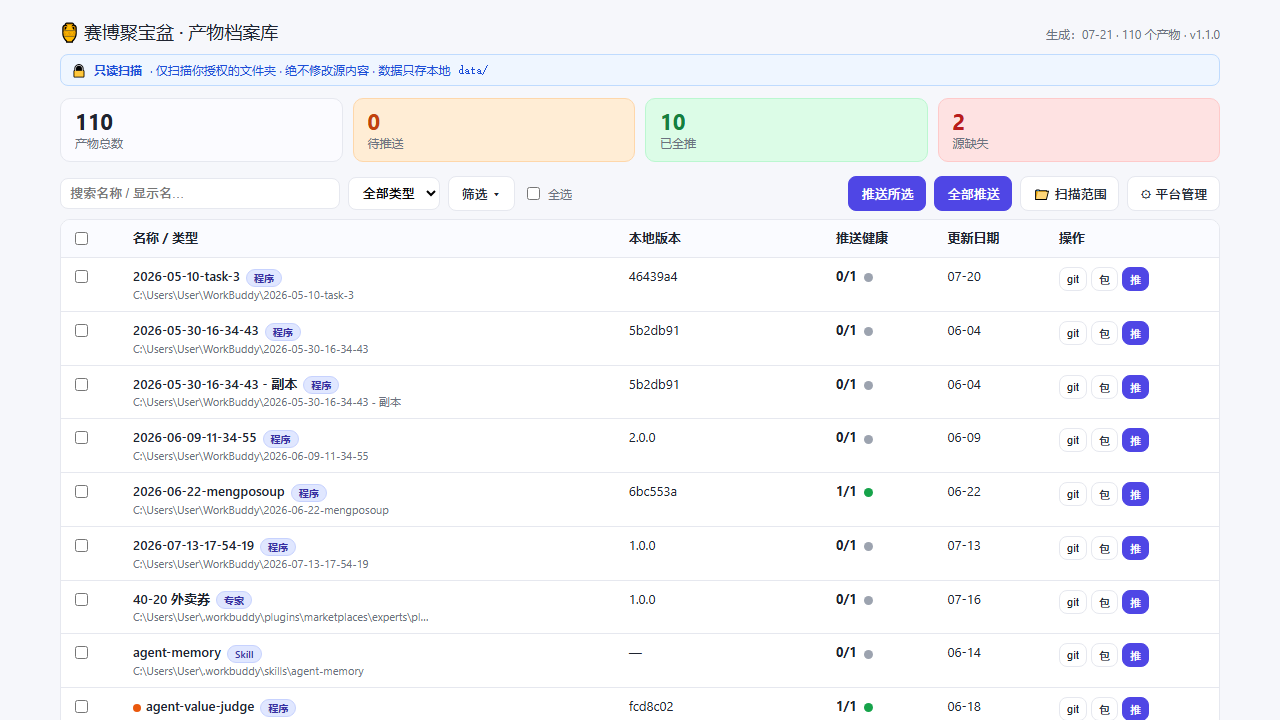Open 扫描范围 scan scope settings
This screenshot has width=1280, height=720.
click(1069, 194)
